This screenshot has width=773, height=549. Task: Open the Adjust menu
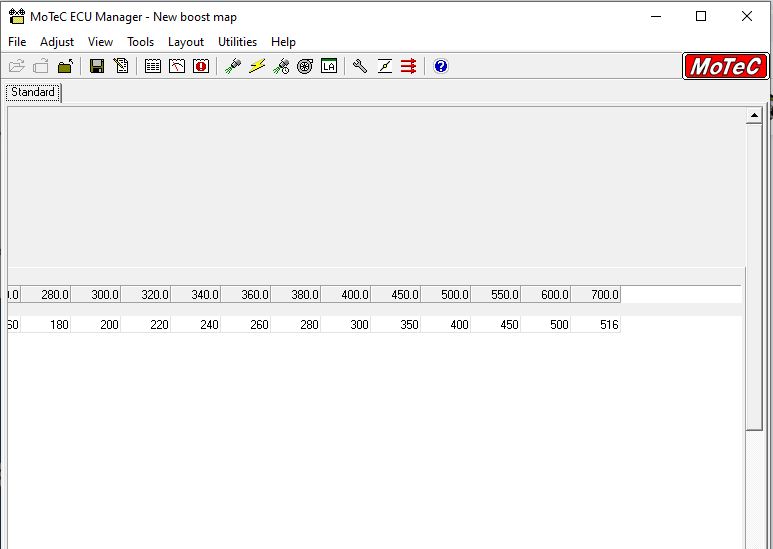57,42
